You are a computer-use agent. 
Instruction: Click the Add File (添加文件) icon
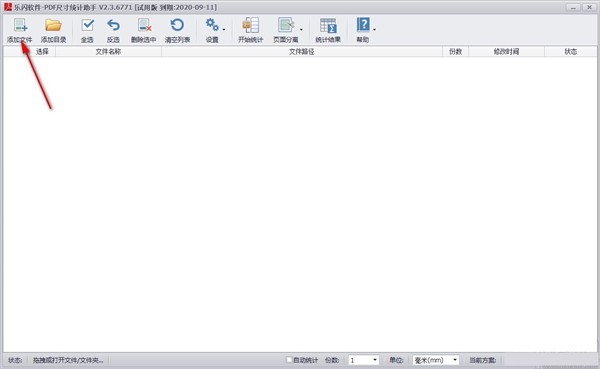(20, 25)
